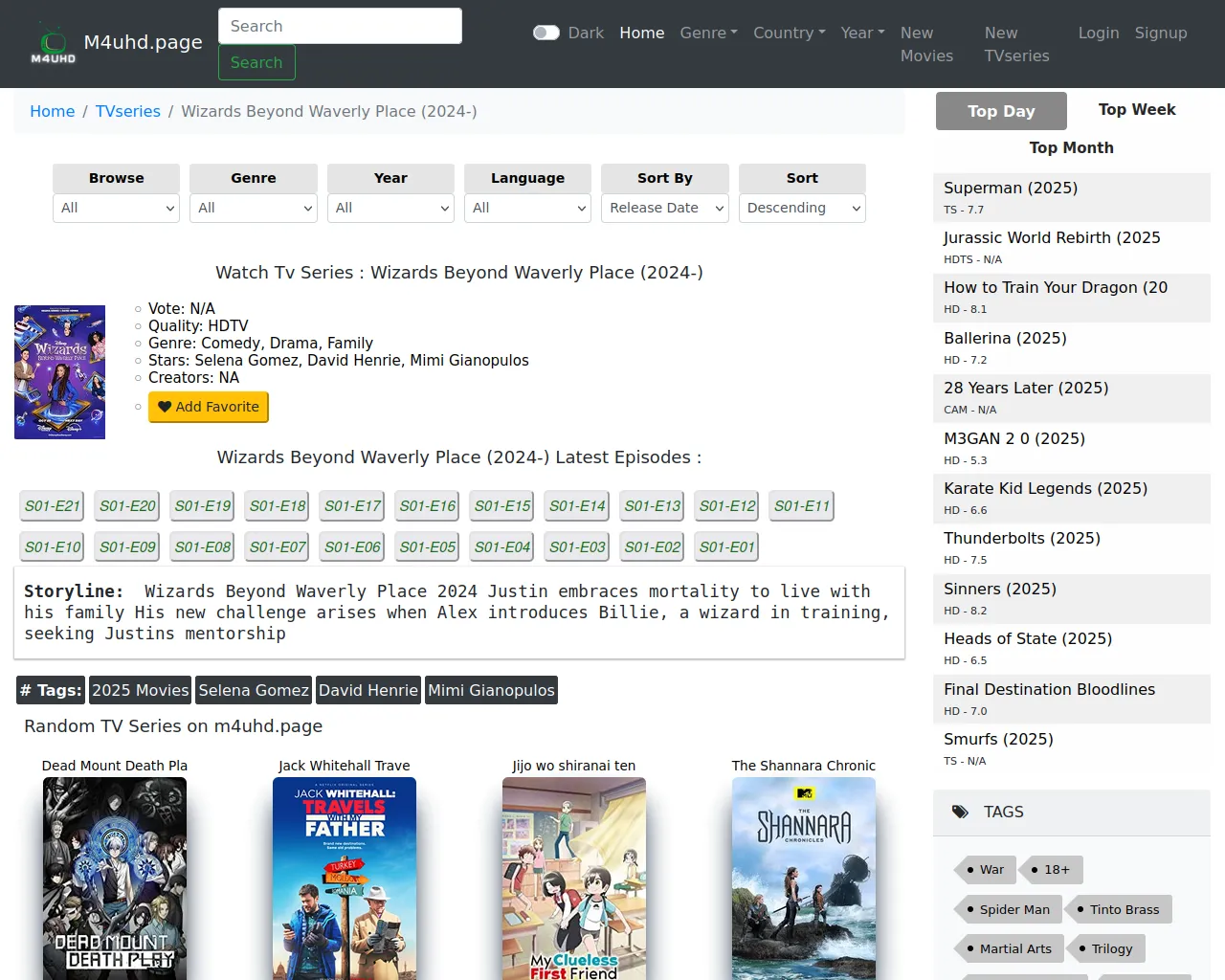Expand the Browse filter dropdown
Image resolution: width=1225 pixels, height=980 pixels.
tap(117, 208)
